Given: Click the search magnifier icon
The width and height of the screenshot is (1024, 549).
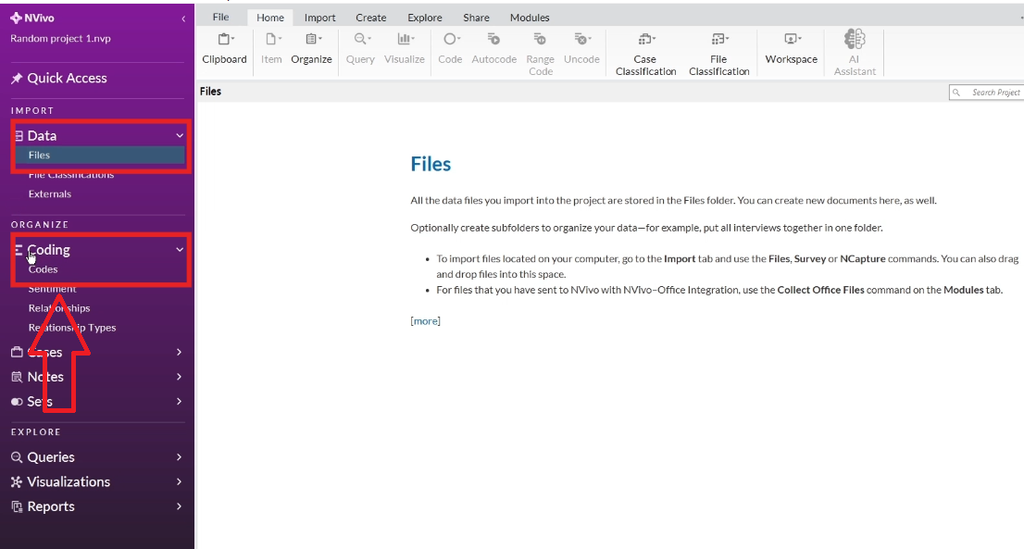Looking at the screenshot, I should 956,93.
